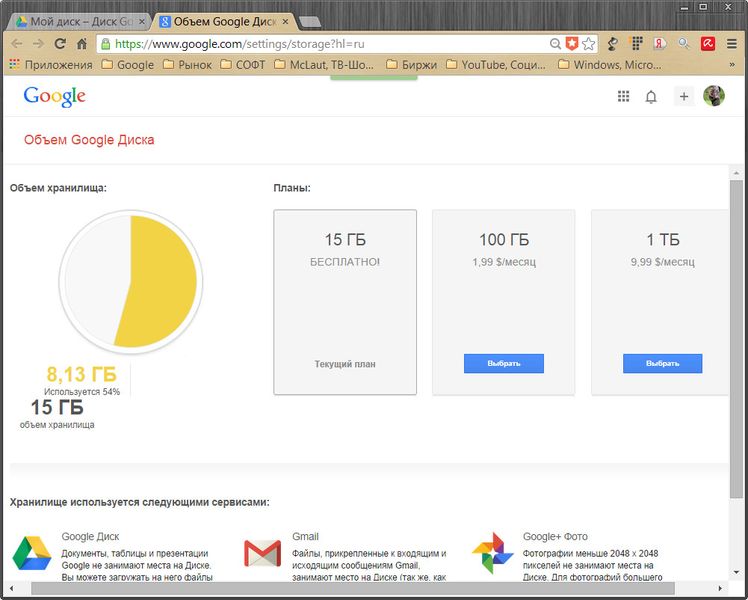Open the Google bookmarks folder

click(128, 64)
